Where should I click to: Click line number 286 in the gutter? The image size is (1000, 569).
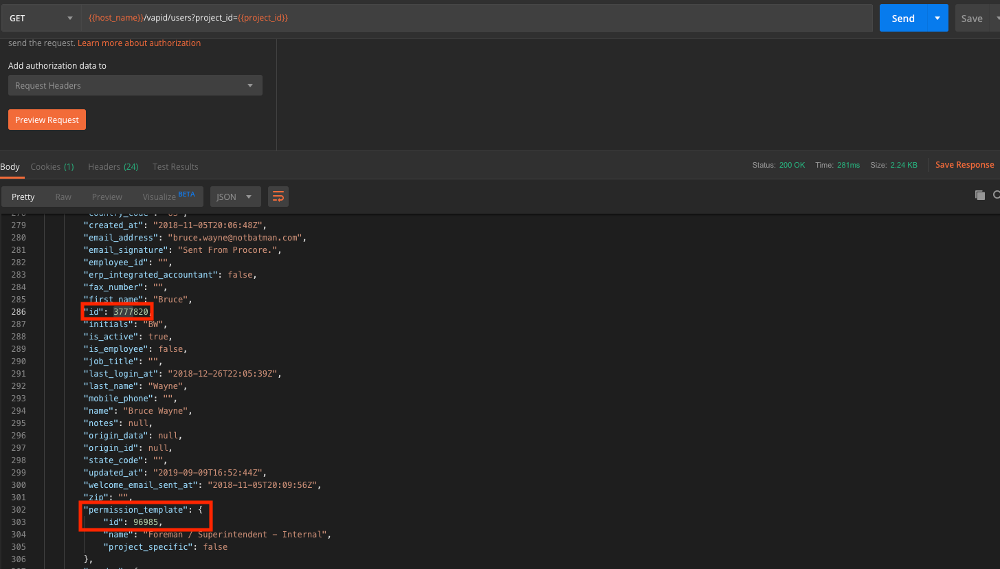coord(18,312)
